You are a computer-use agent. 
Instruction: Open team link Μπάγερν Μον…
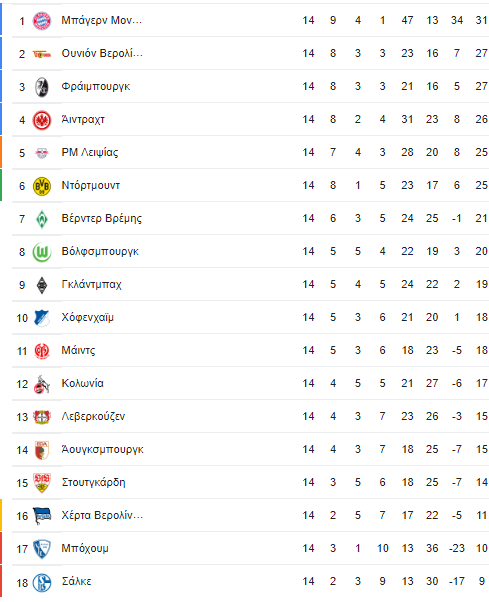point(102,20)
